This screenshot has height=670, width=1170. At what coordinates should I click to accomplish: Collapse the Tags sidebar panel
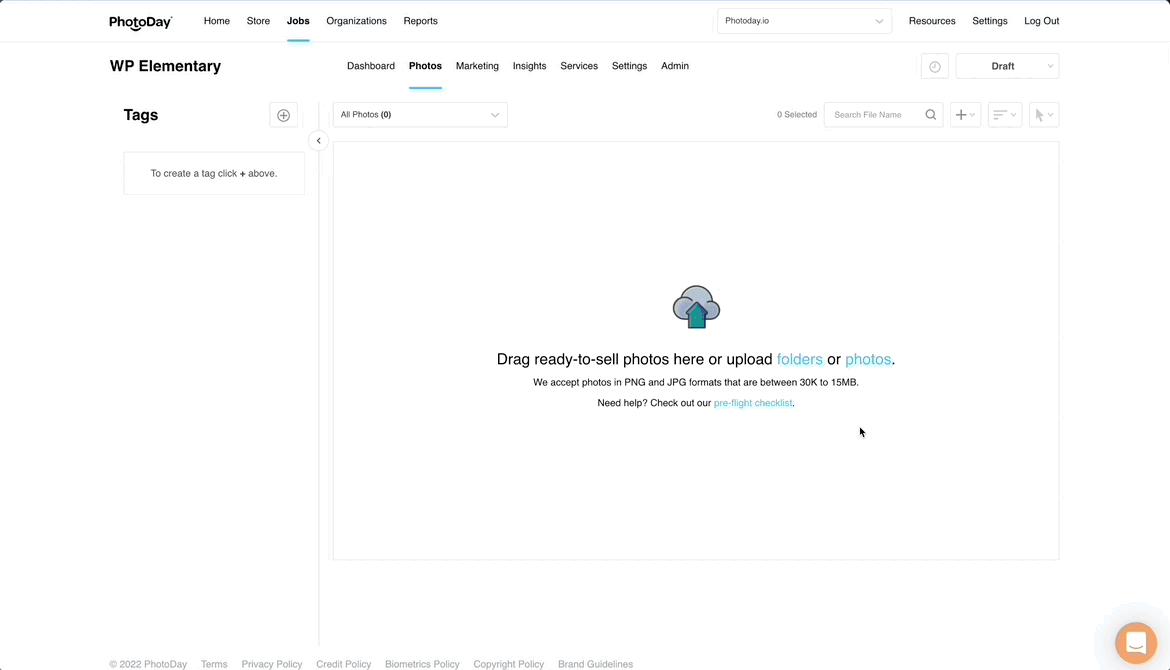(318, 141)
